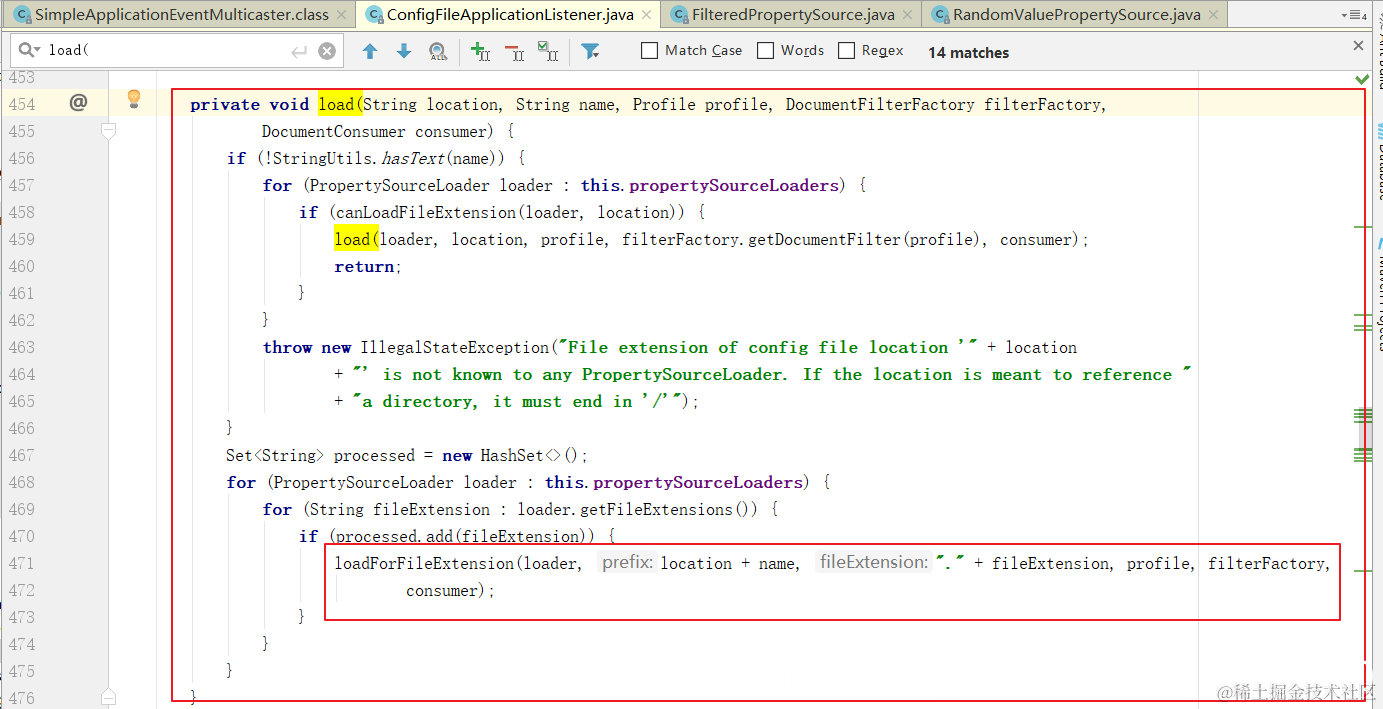
Task: Click '14 matches' result count
Action: pyautogui.click(x=968, y=52)
